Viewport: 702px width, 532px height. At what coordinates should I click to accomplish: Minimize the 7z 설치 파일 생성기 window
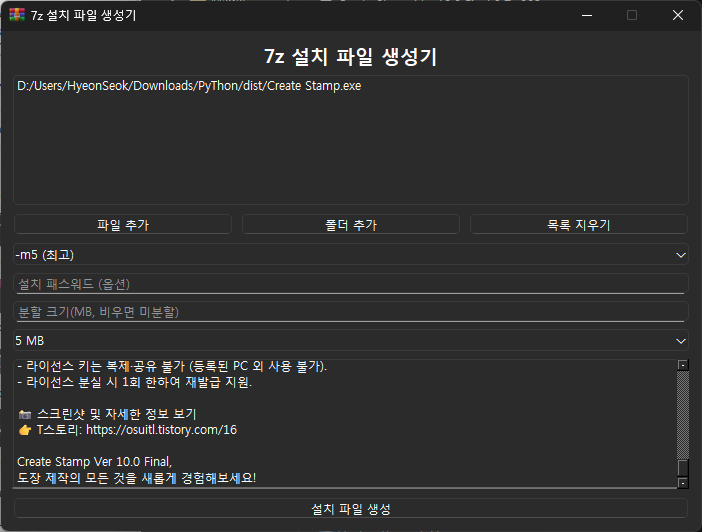tap(587, 15)
